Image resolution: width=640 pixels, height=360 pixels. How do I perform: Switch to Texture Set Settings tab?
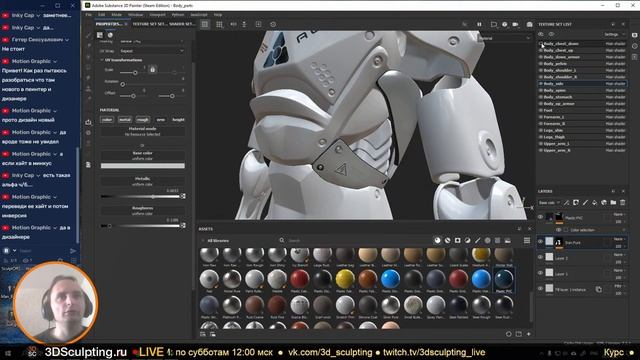pyautogui.click(x=149, y=24)
